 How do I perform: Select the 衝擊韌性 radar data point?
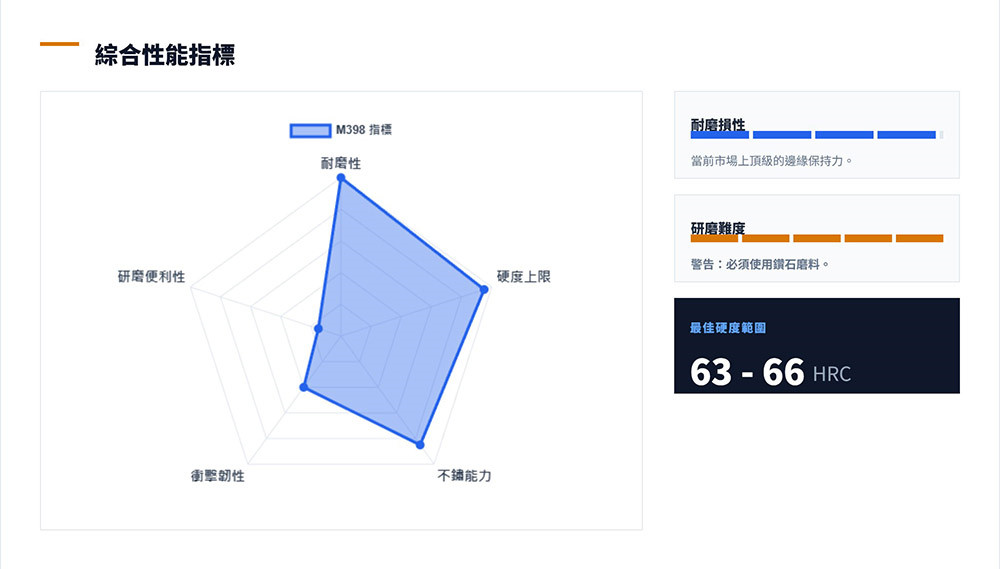tap(303, 387)
